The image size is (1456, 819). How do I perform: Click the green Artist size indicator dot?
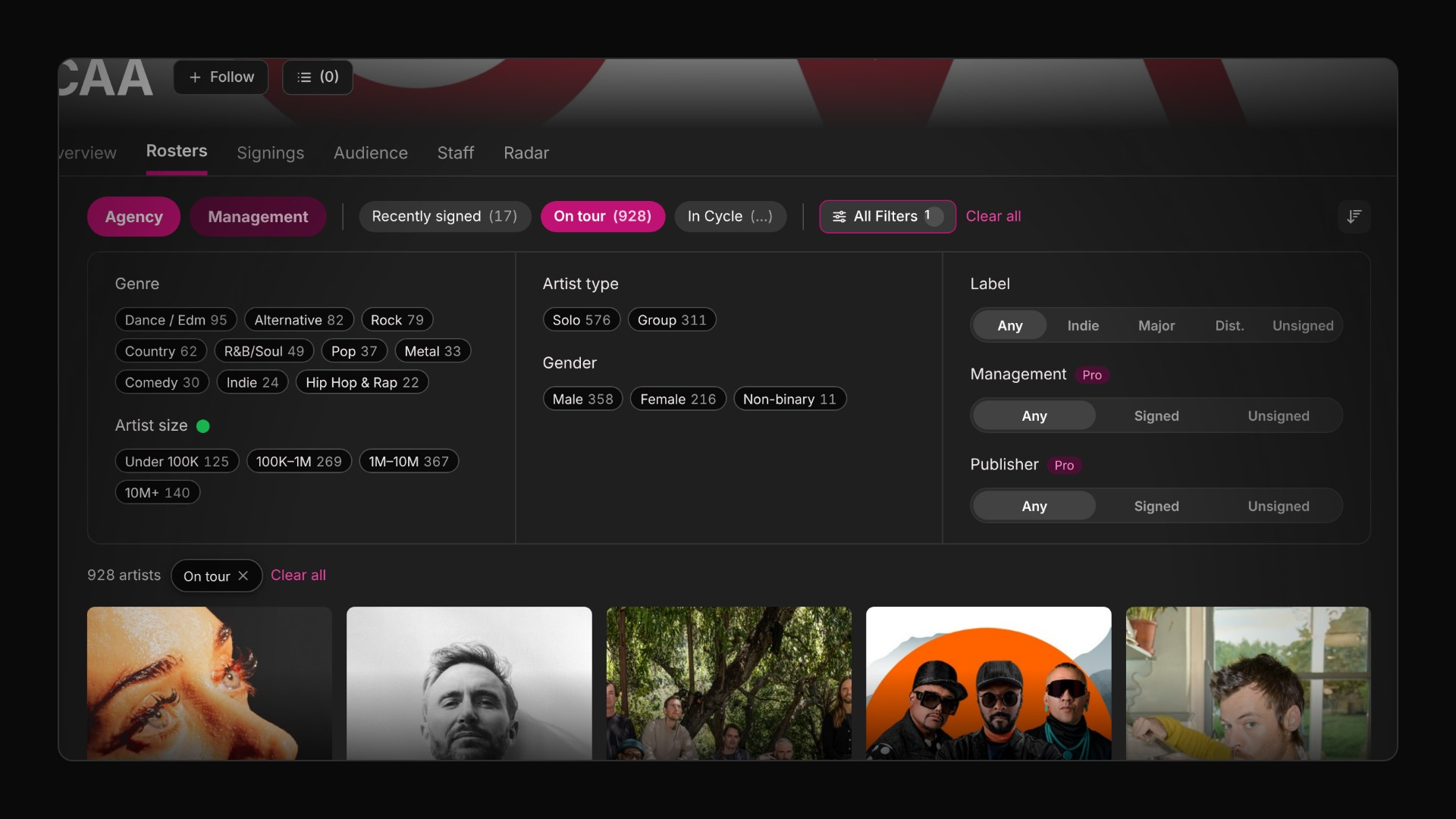click(x=202, y=425)
